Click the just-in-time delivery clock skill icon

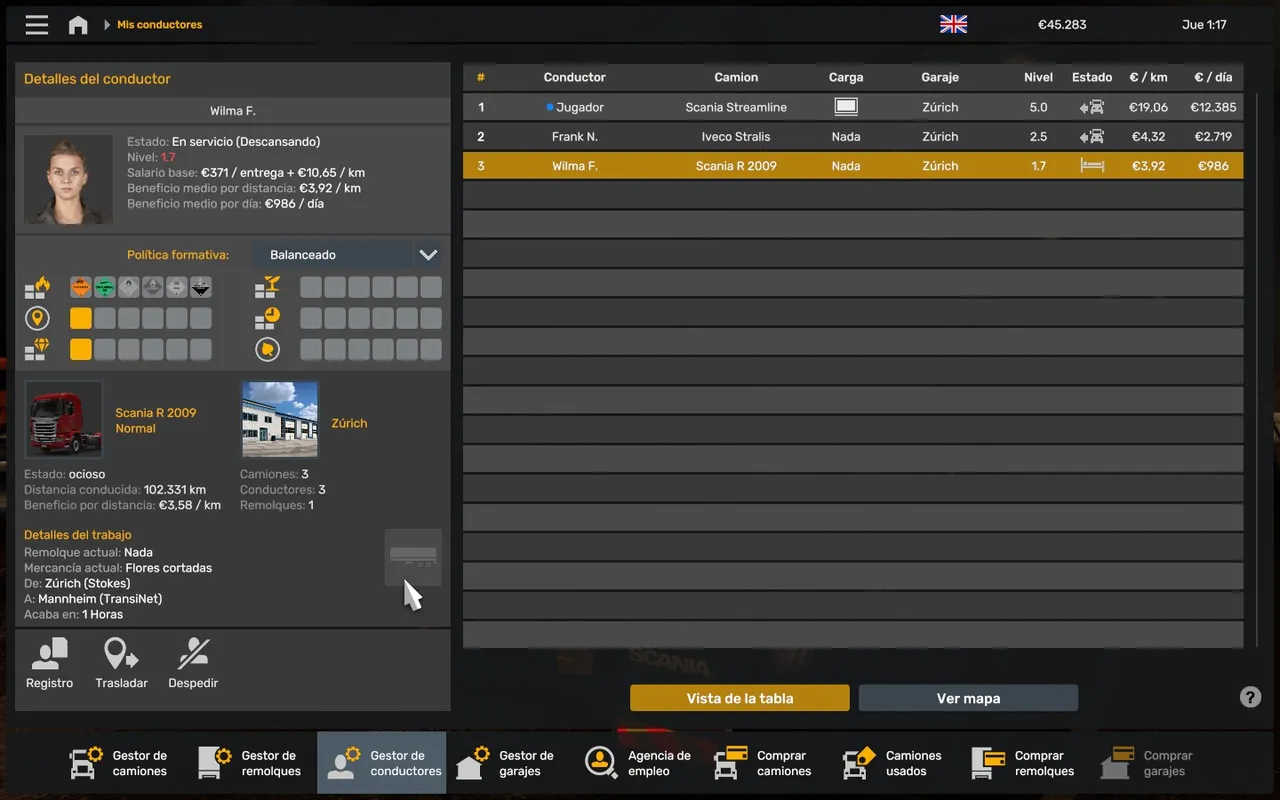click(x=267, y=319)
